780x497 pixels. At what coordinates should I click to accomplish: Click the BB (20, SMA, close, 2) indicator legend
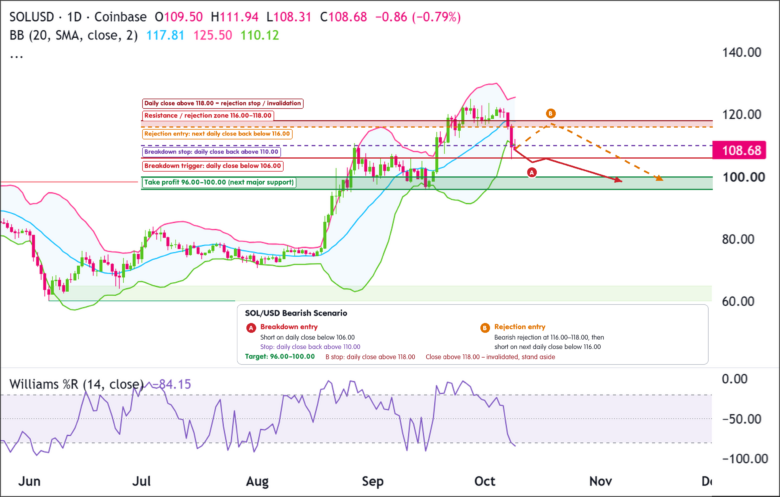click(74, 35)
